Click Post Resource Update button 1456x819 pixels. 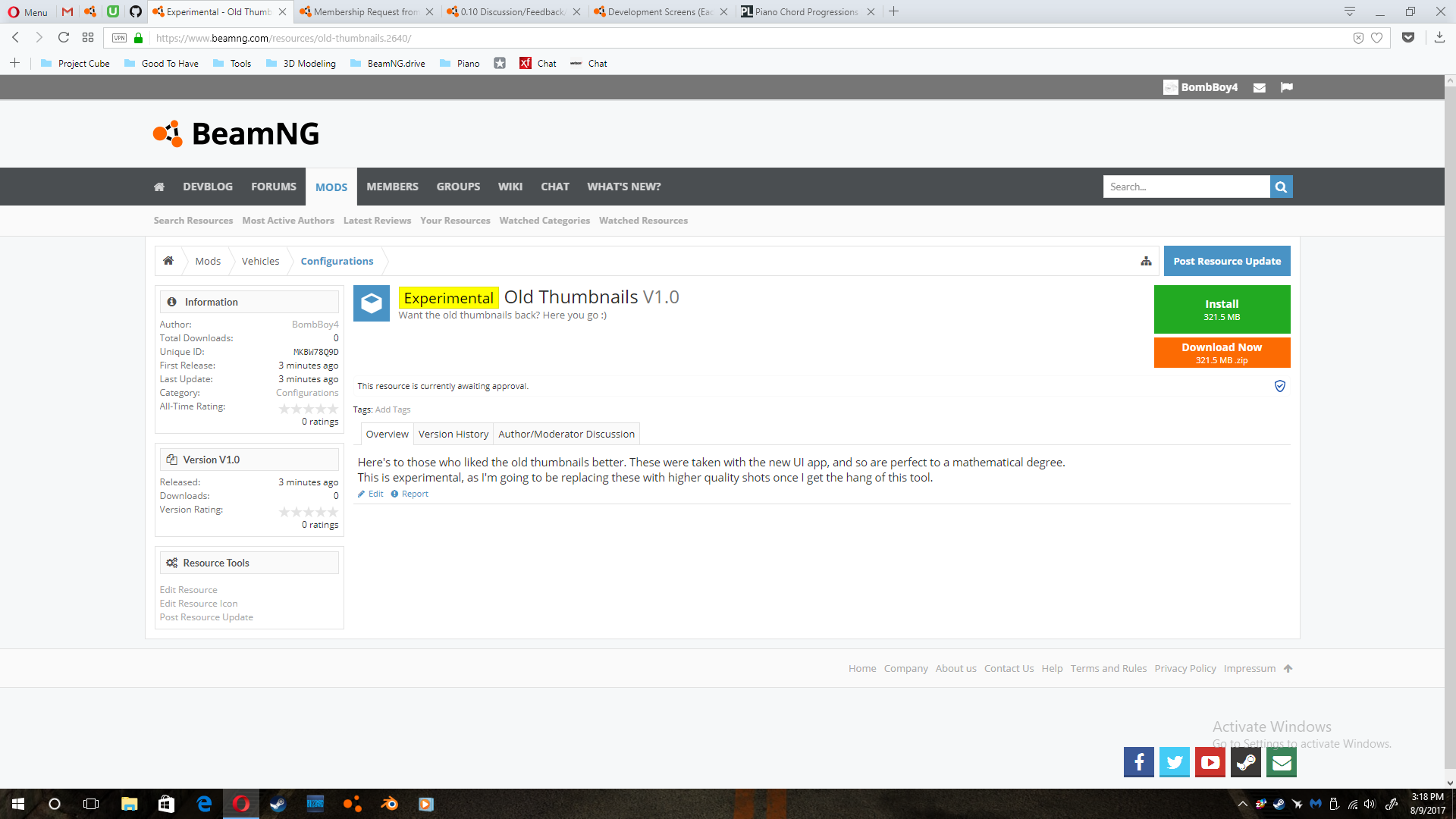[x=1227, y=261]
